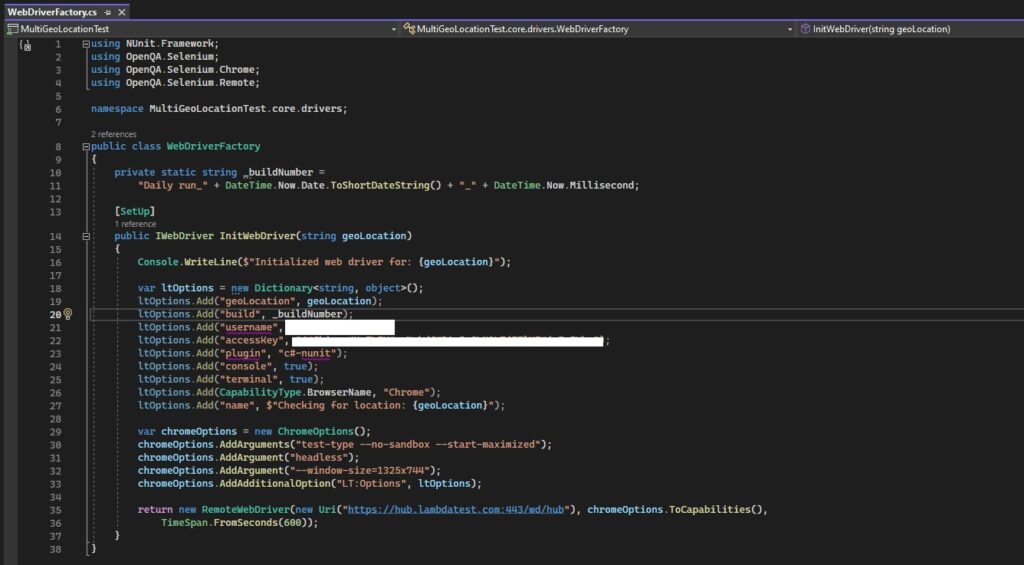Click the method cube icon beside InitWebDriver

click(x=805, y=29)
